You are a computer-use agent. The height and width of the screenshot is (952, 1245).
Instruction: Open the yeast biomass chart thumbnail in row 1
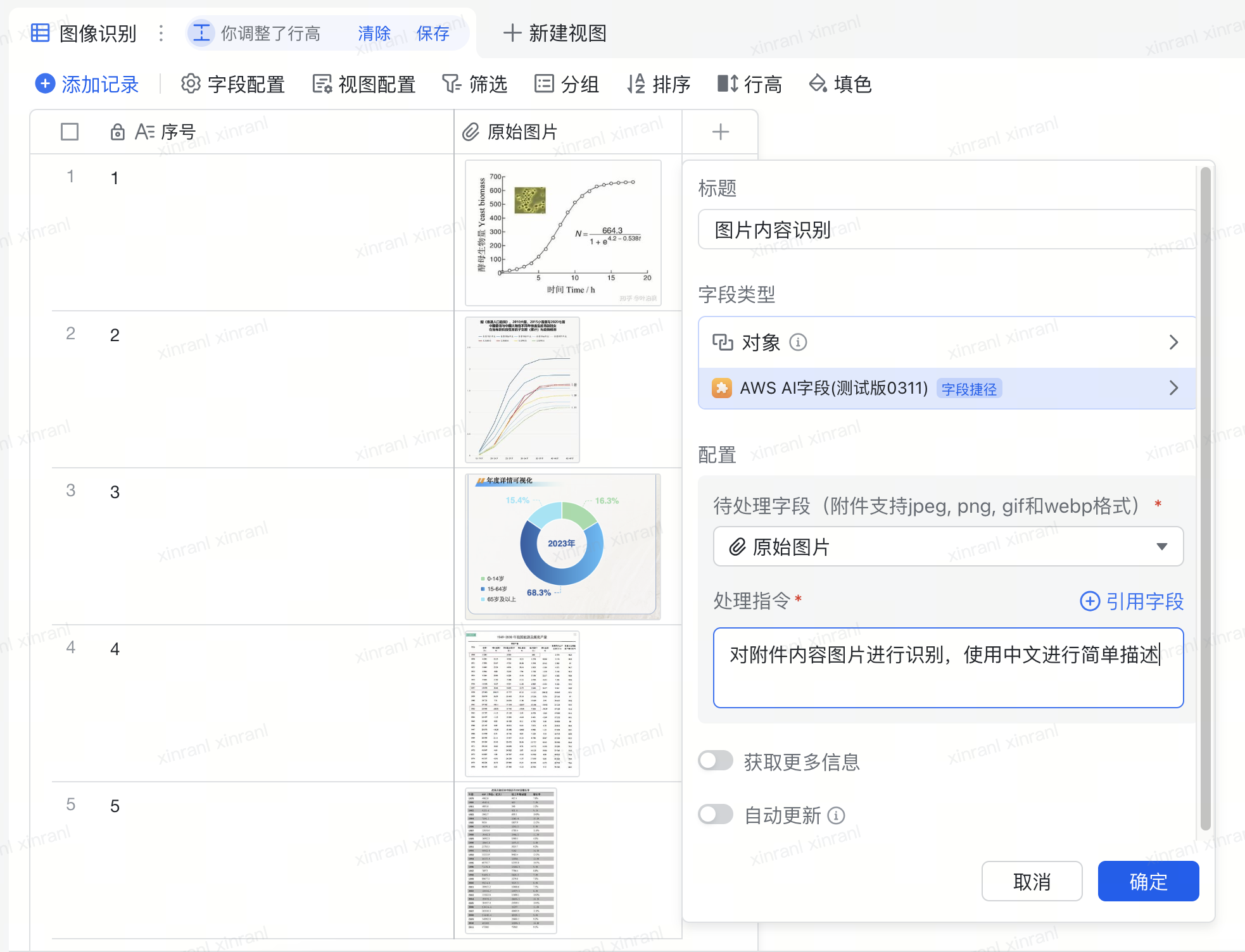point(563,232)
